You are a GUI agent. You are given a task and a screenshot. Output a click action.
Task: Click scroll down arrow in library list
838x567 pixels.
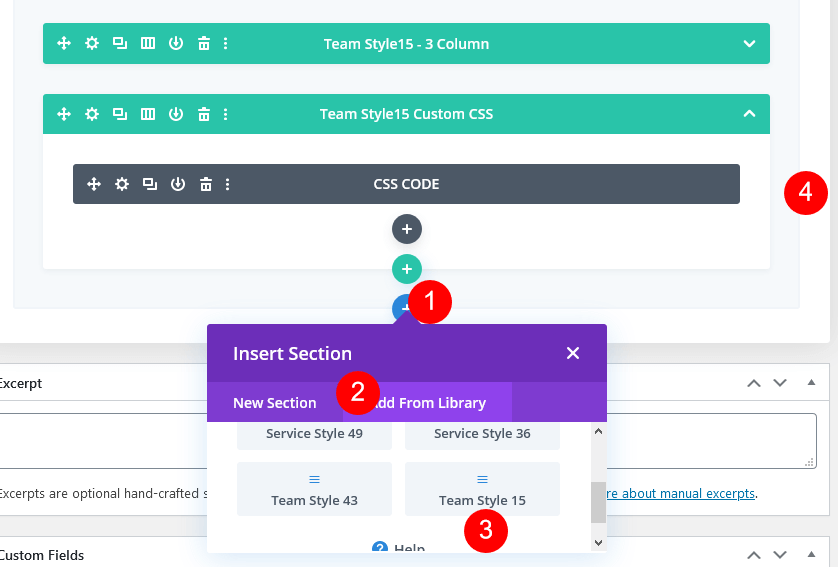(599, 542)
